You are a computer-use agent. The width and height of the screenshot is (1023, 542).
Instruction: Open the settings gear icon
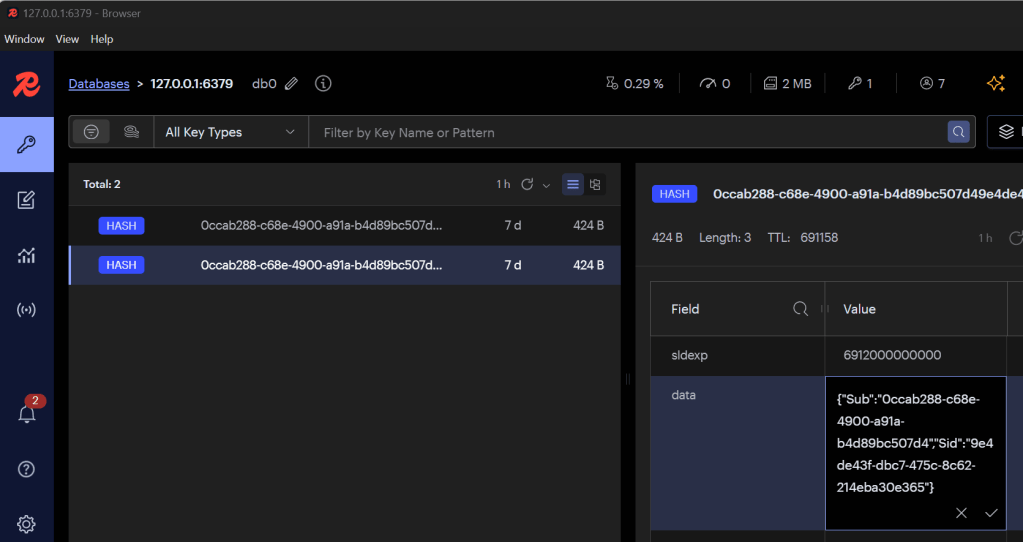click(27, 523)
